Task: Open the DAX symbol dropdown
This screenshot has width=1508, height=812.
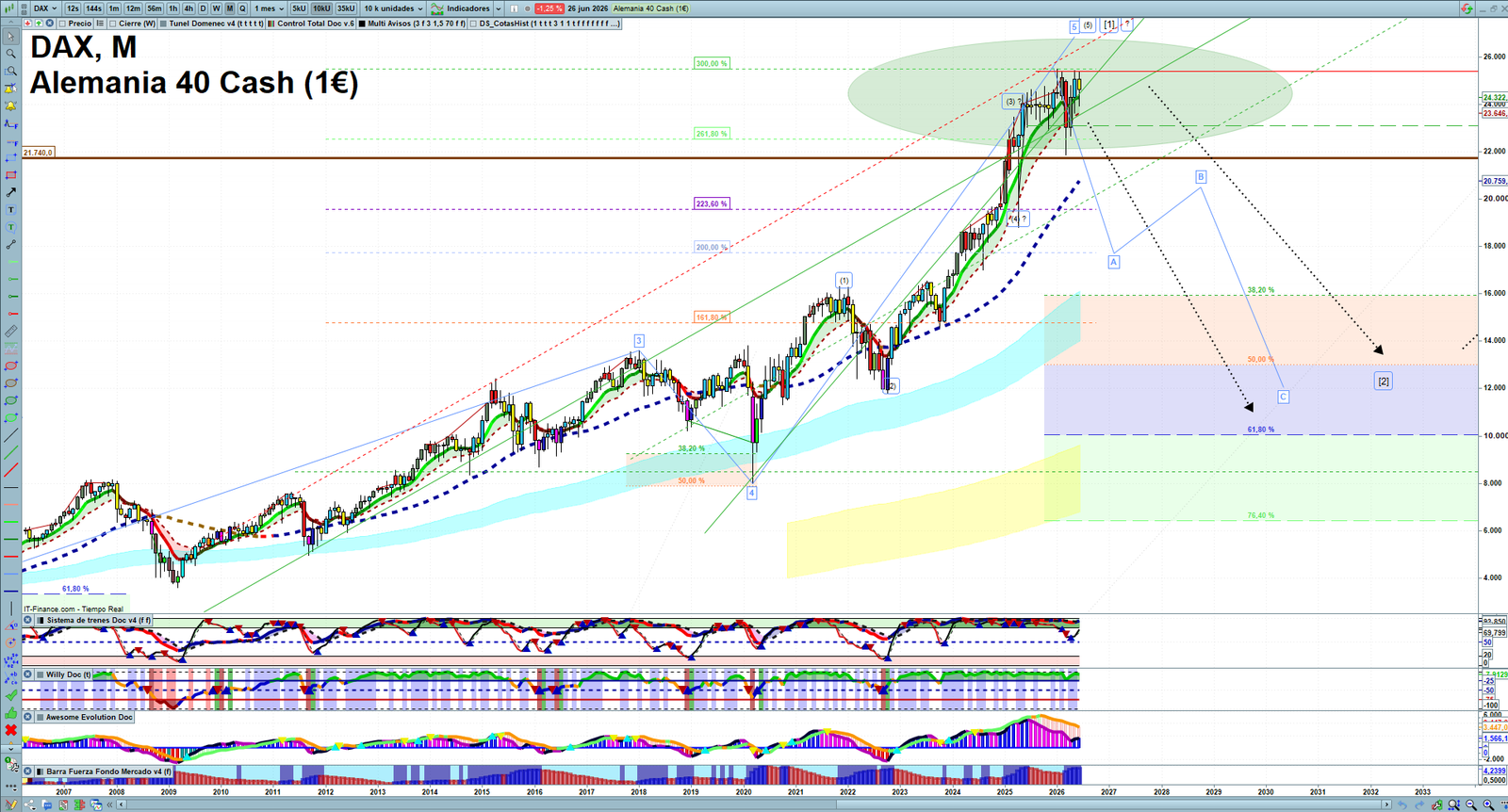Action: [44, 8]
